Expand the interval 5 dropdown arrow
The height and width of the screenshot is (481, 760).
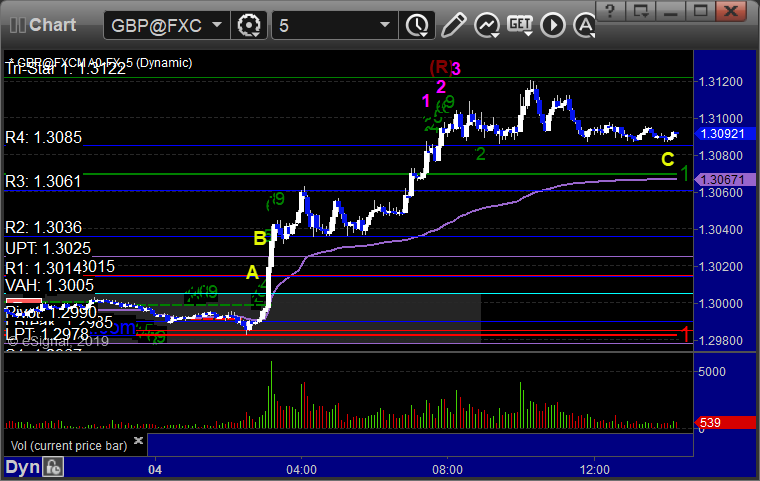(x=385, y=24)
